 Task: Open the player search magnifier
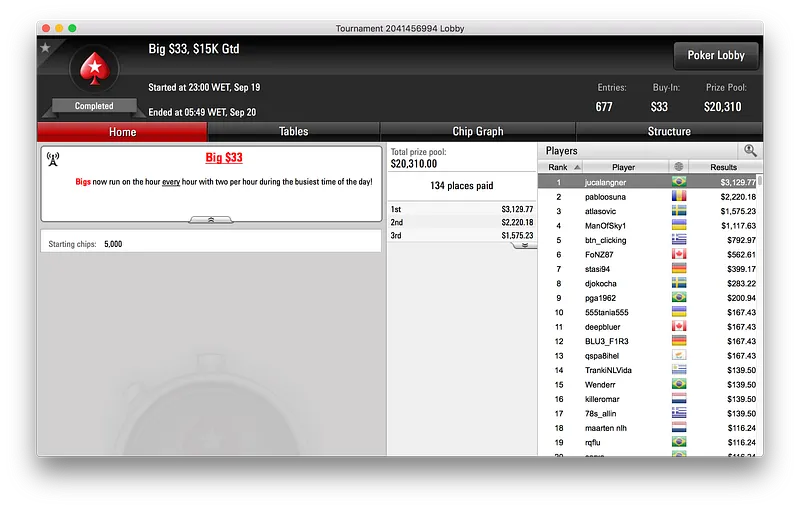[x=750, y=150]
